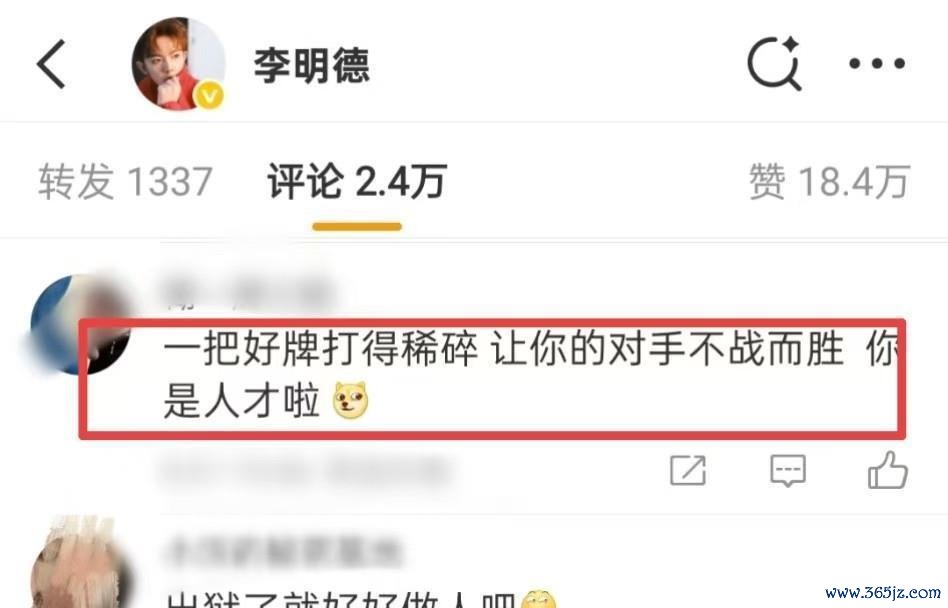Open 李明德 profile avatar photo
The height and width of the screenshot is (608, 948).
pyautogui.click(x=178, y=64)
